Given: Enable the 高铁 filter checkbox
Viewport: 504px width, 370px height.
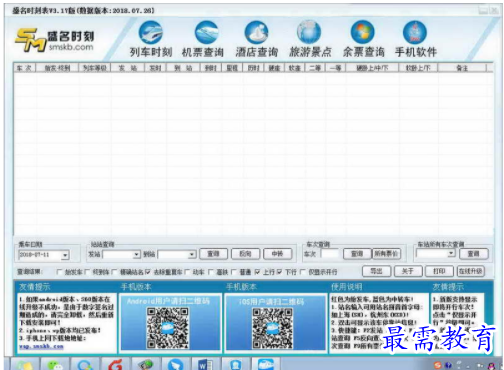Looking at the screenshot, I should (210, 272).
